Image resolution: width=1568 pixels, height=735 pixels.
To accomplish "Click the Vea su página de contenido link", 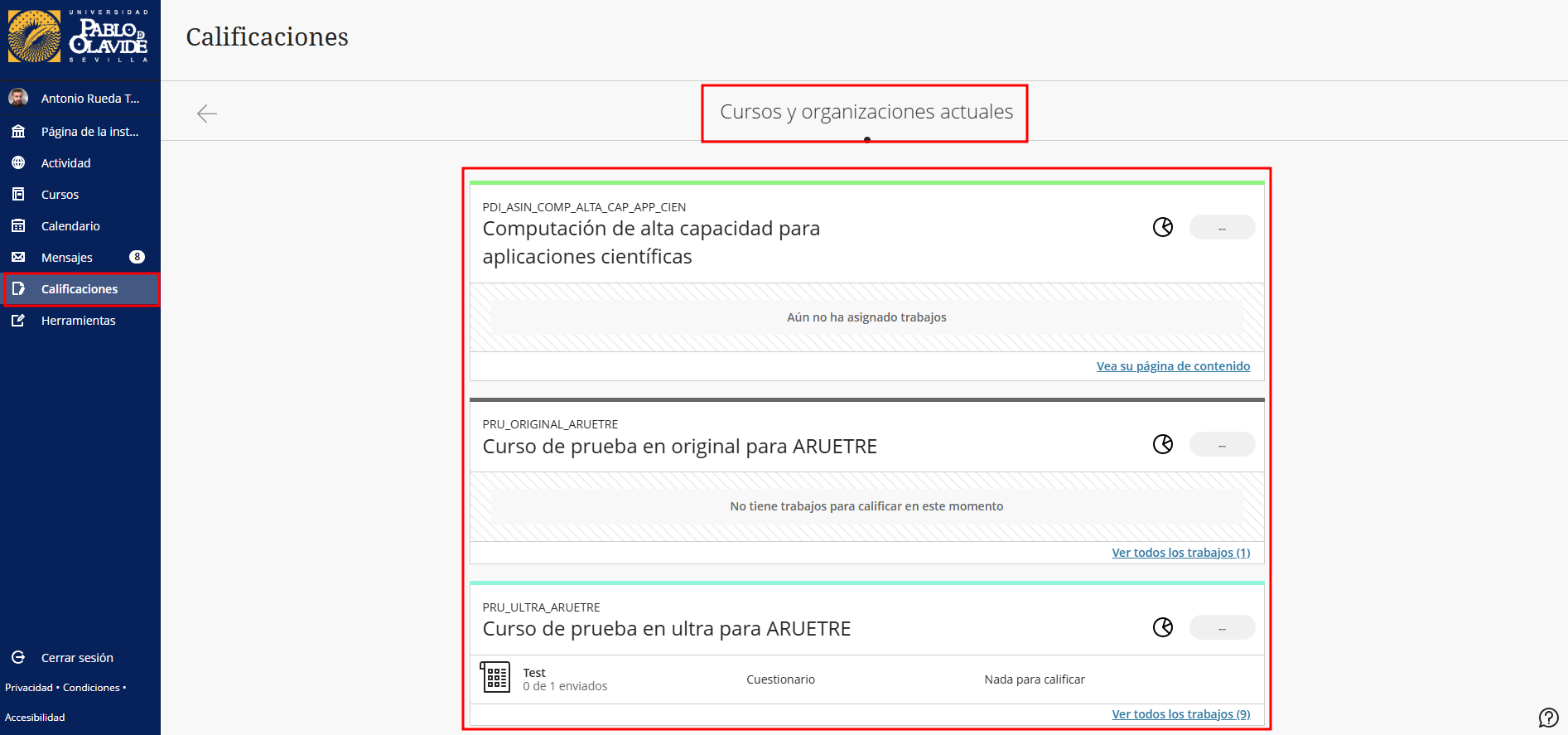I will (x=1173, y=366).
